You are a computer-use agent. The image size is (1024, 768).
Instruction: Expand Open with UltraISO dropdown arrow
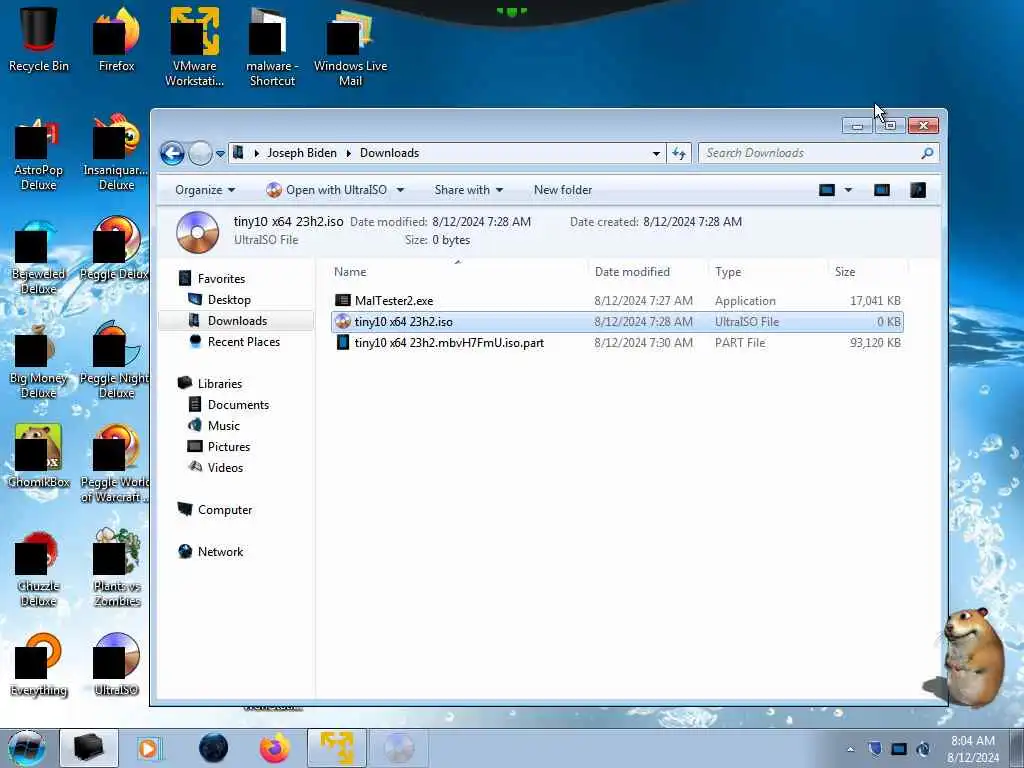[x=400, y=190]
